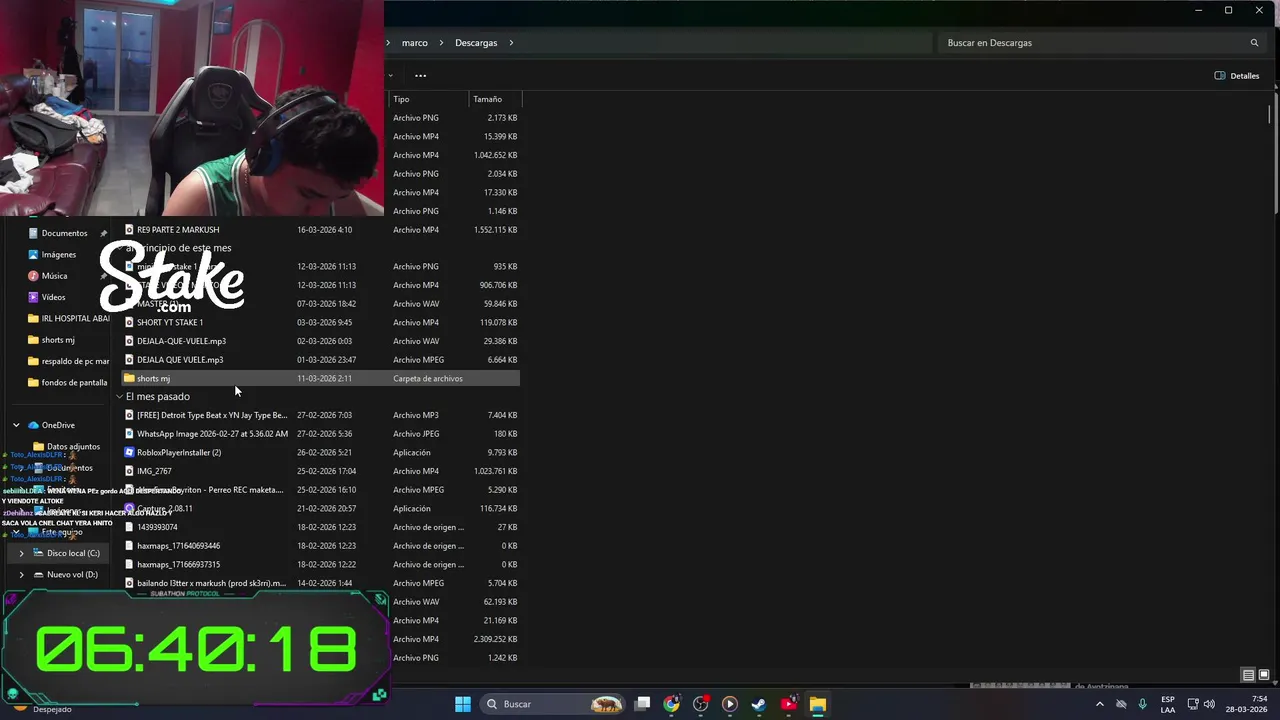The width and height of the screenshot is (1280, 720).
Task: Open Task View from the taskbar
Action: pos(643,704)
